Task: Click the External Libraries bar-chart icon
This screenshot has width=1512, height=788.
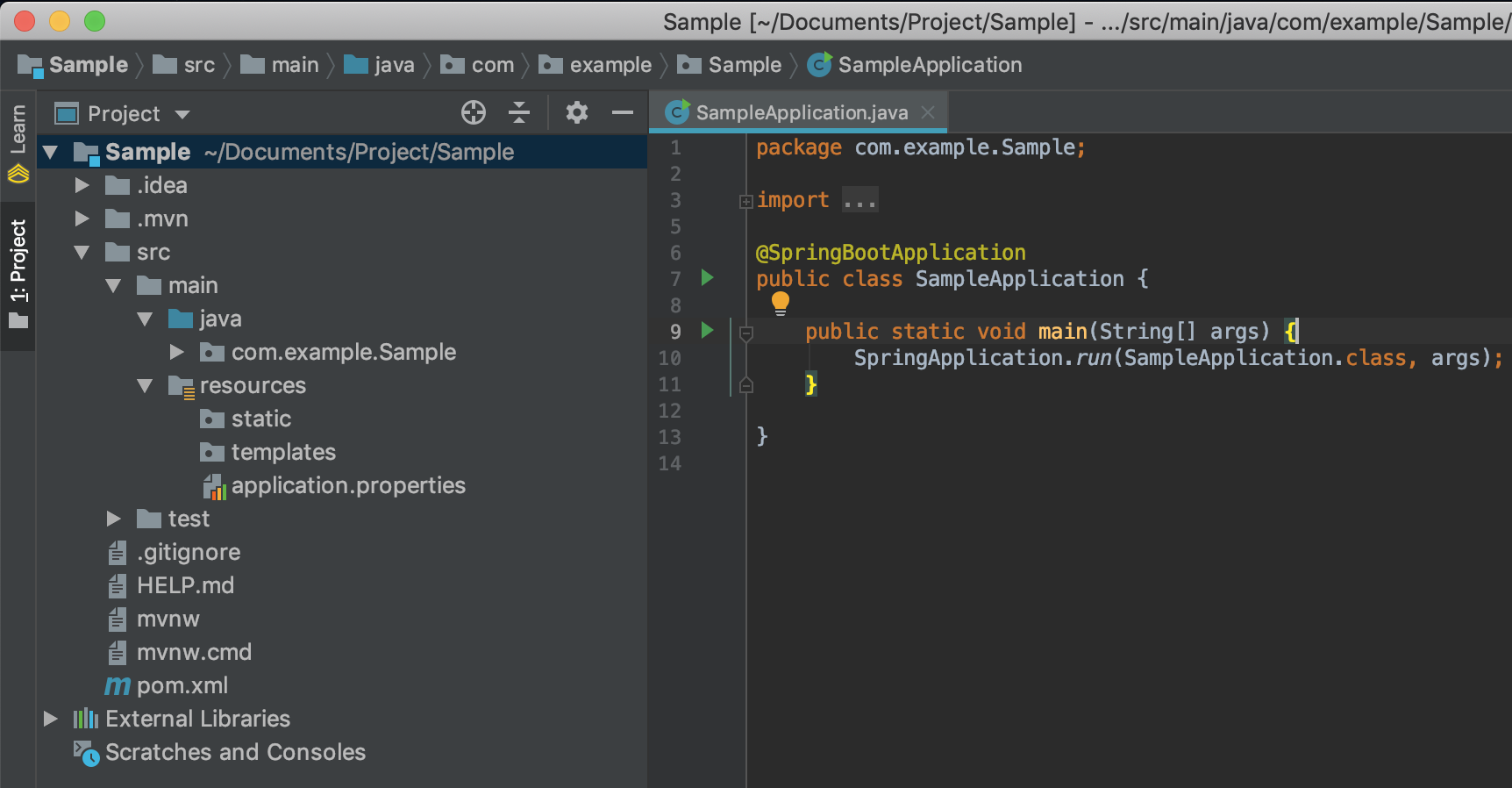Action: click(x=86, y=719)
